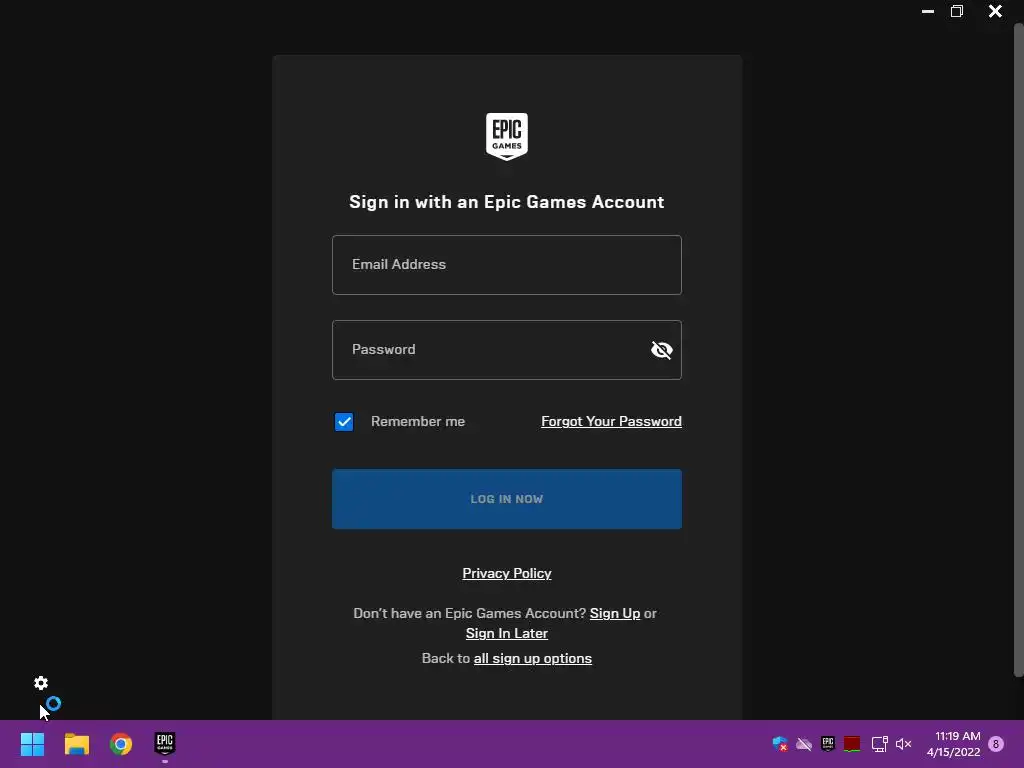Minimize the Epic Games Launcher window

click(927, 11)
